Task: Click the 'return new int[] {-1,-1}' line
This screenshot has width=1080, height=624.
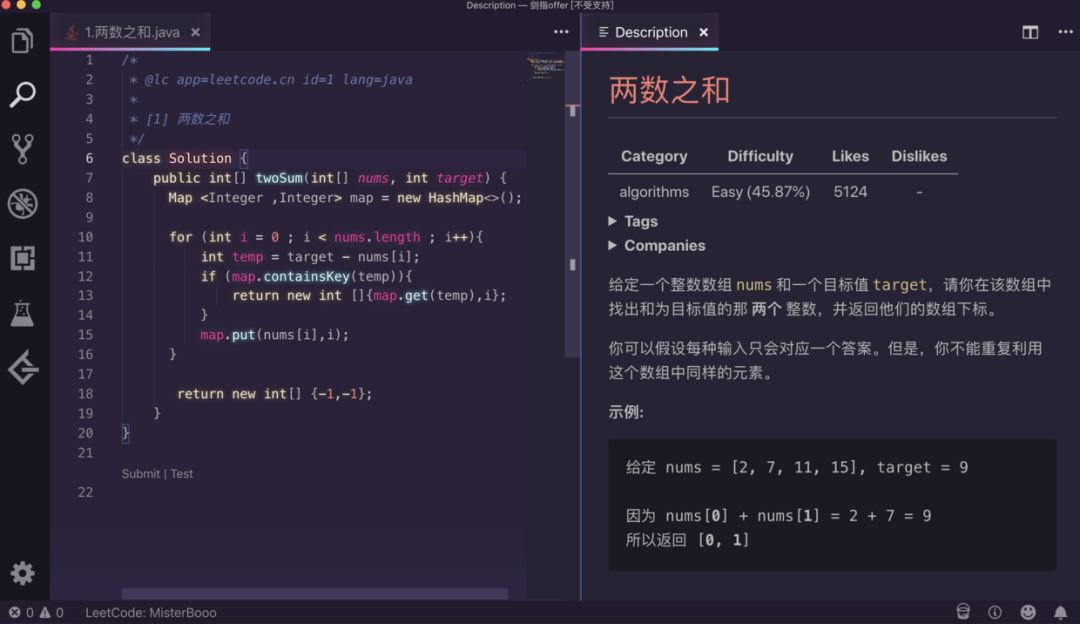Action: click(x=274, y=394)
